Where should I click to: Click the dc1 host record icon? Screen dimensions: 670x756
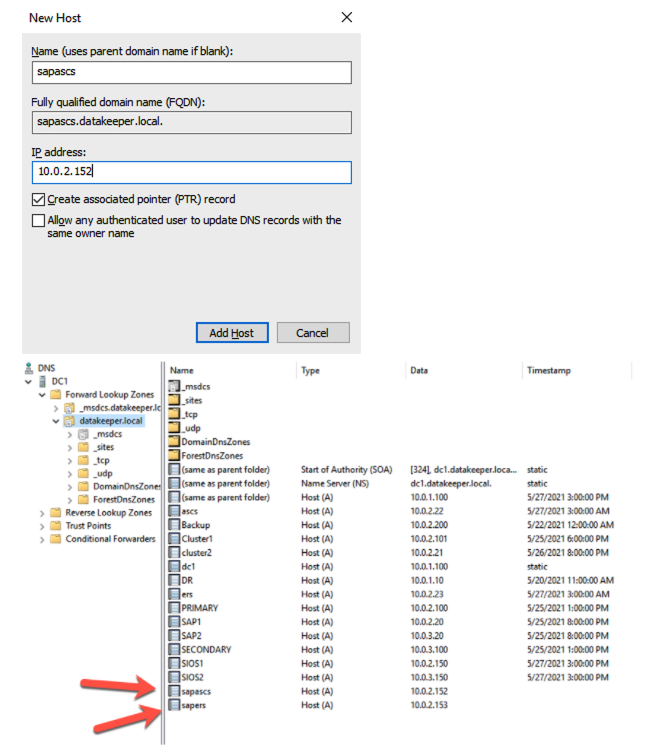[174, 566]
